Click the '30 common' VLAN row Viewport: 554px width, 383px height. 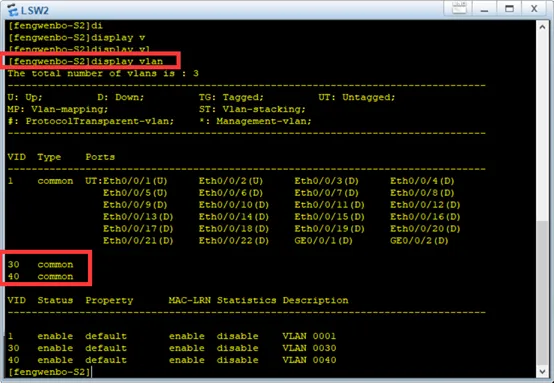click(x=40, y=265)
